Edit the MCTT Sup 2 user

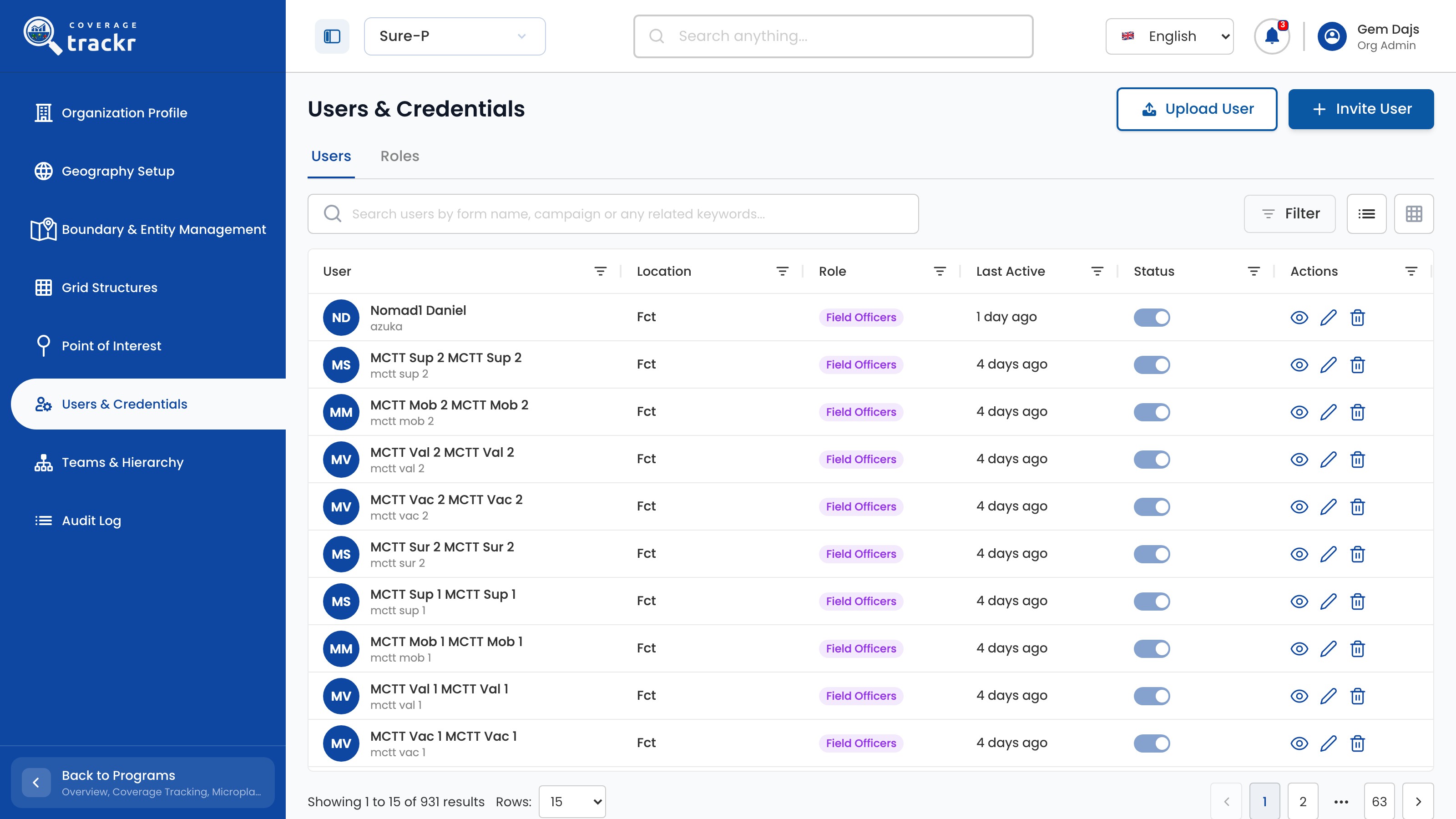1328,365
